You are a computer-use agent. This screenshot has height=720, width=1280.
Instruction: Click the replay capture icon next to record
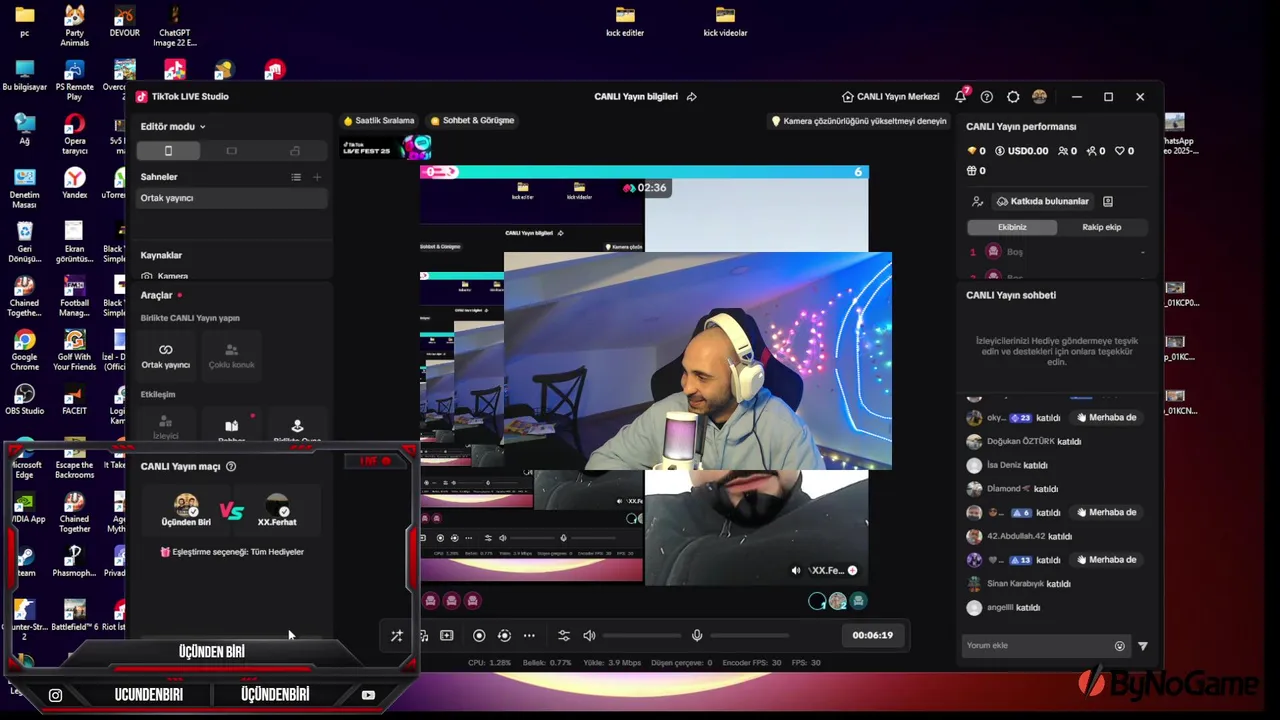point(504,636)
